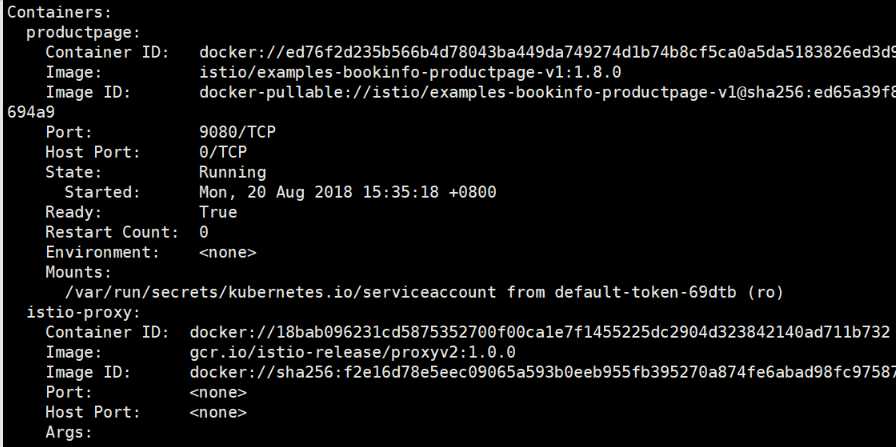The image size is (896, 447).
Task: Click the productpage Container ID hash value
Action: pyautogui.click(x=547, y=53)
